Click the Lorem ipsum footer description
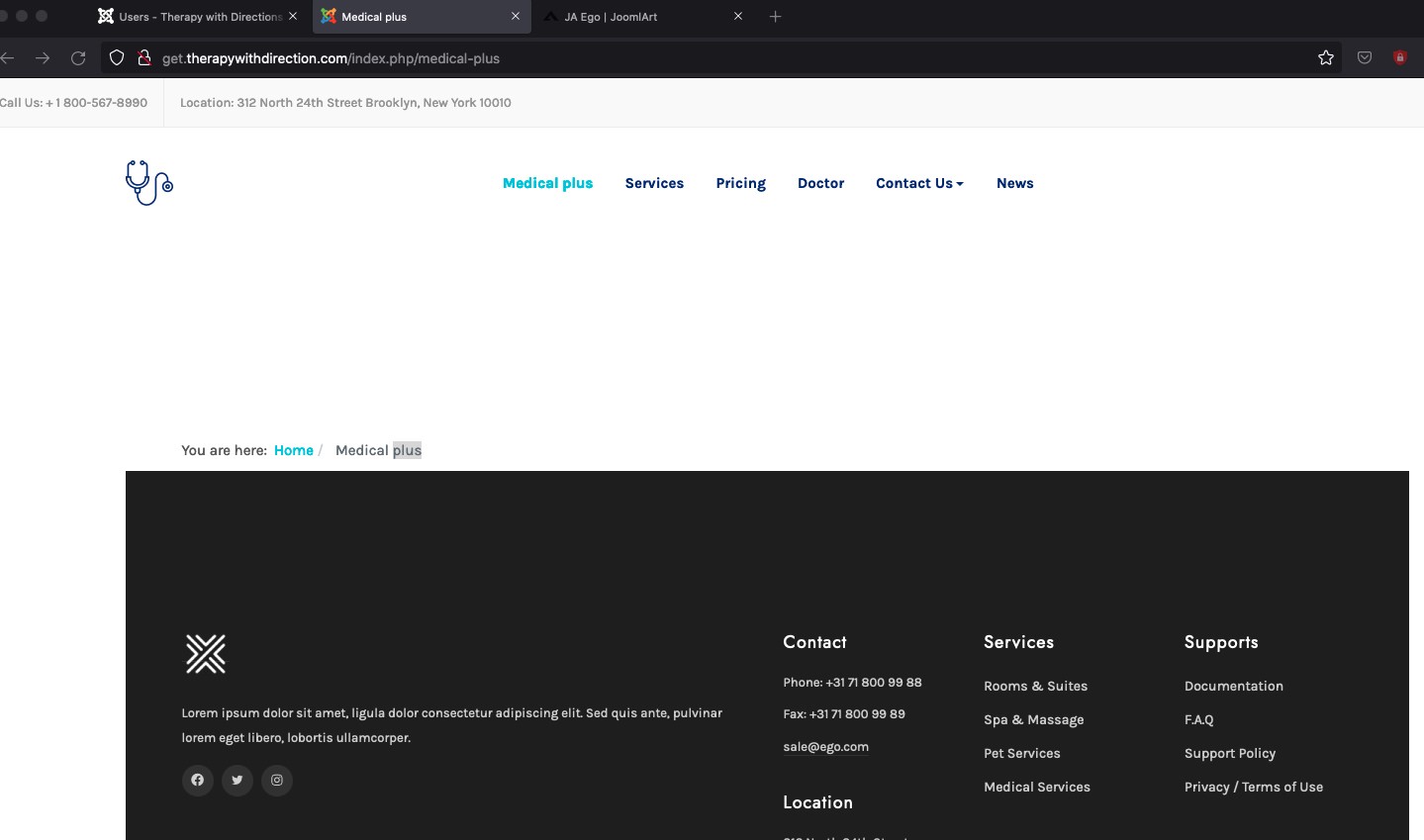The image size is (1424, 840). point(452,725)
